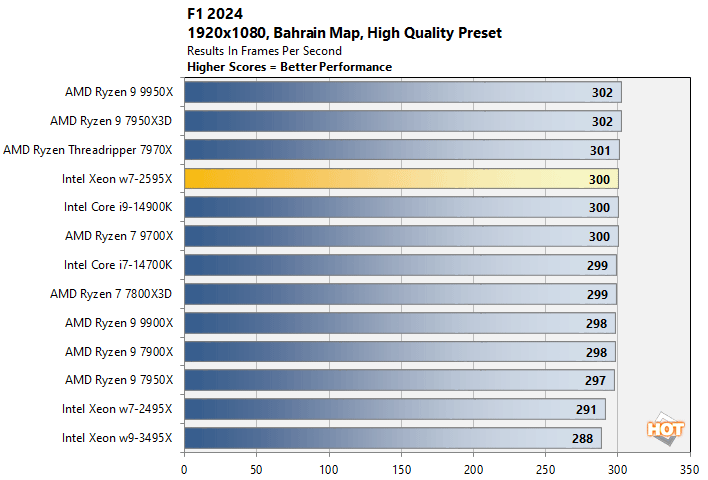The height and width of the screenshot is (480, 708).
Task: Select the 'AMD Ryzen 7 7800X3D' label
Action: click(x=111, y=294)
